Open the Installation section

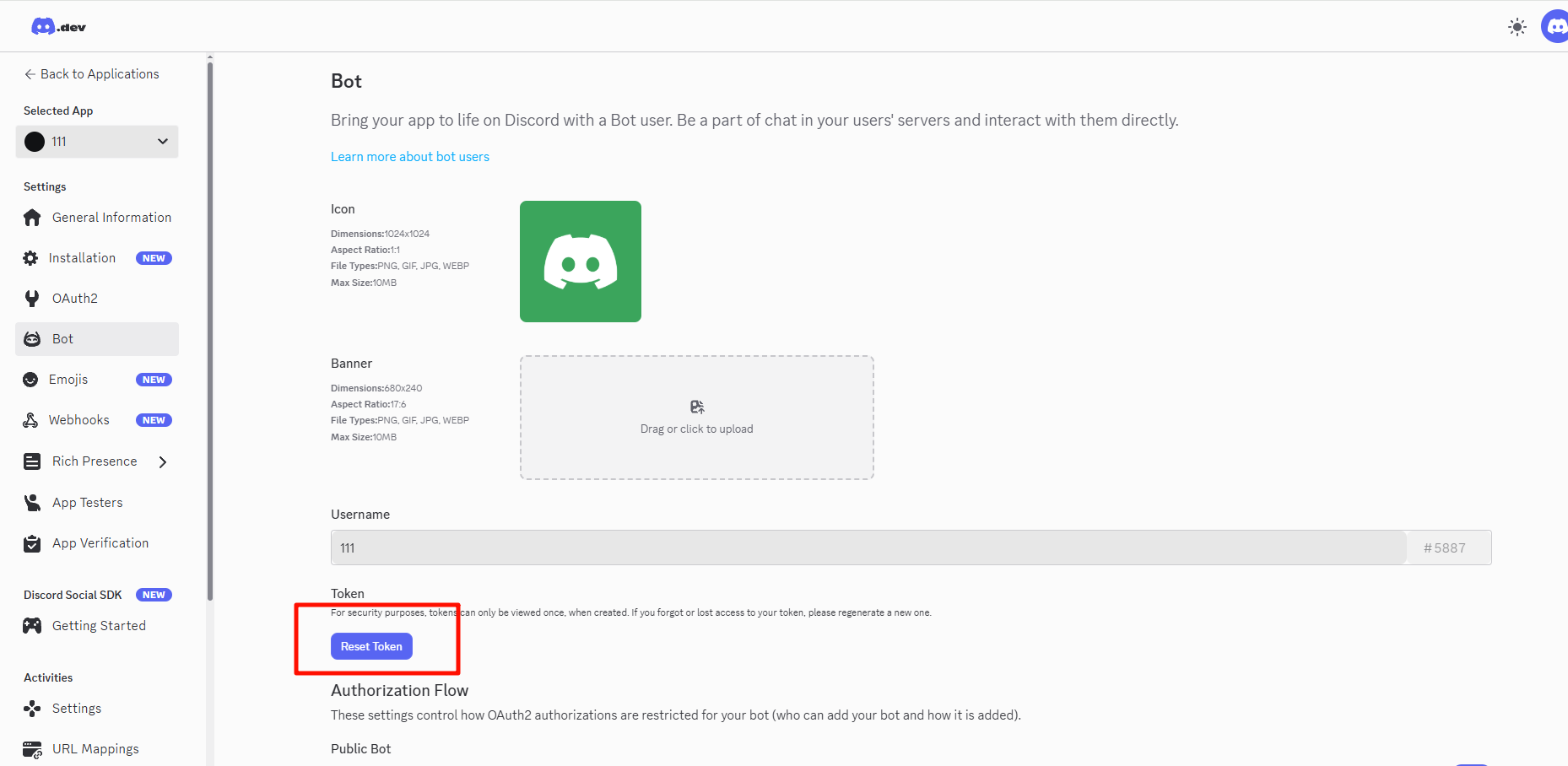84,257
